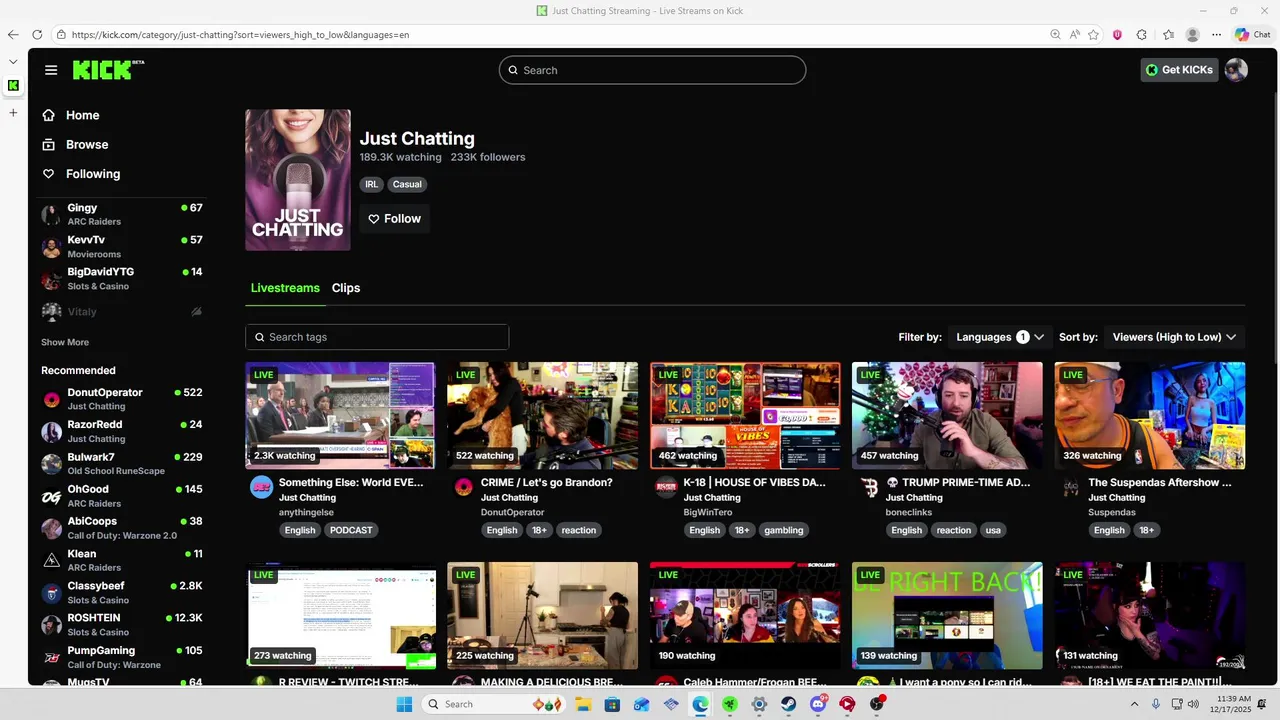Open Bulwark7 avatar in Recommended list
The width and height of the screenshot is (1280, 720).
(51, 464)
